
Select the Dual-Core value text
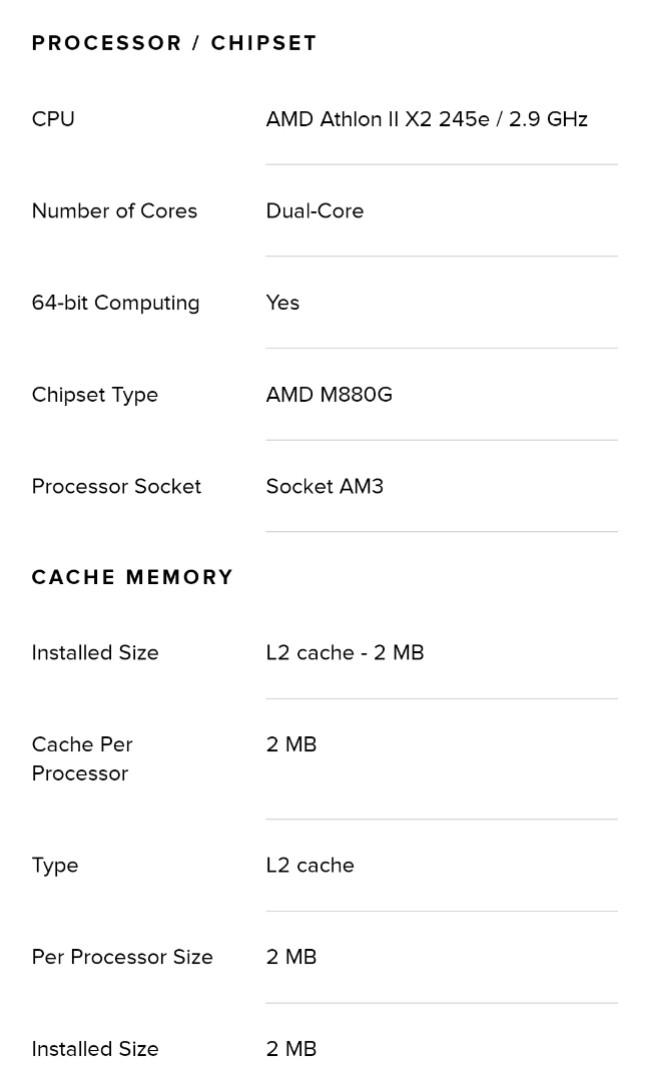314,211
